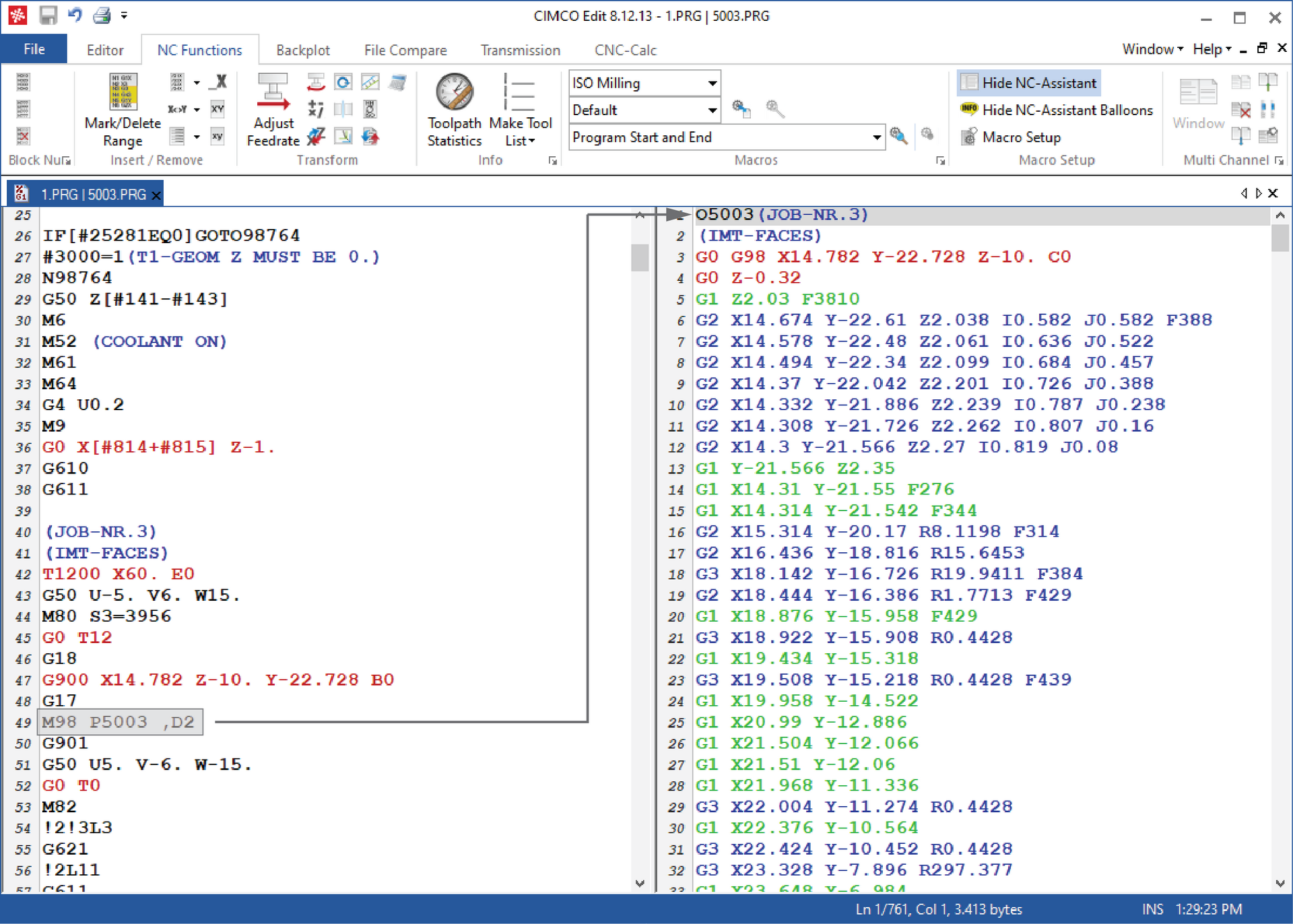Click the Multi Channel Window icon
The width and height of the screenshot is (1293, 924).
click(x=1198, y=104)
